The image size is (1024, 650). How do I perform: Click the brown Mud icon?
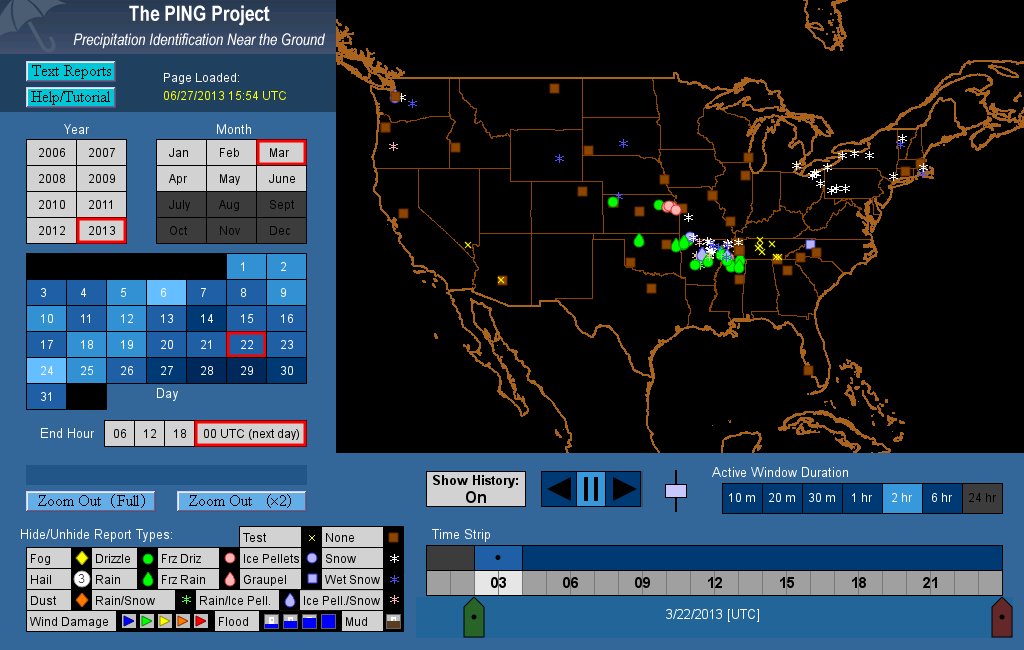pos(393,621)
